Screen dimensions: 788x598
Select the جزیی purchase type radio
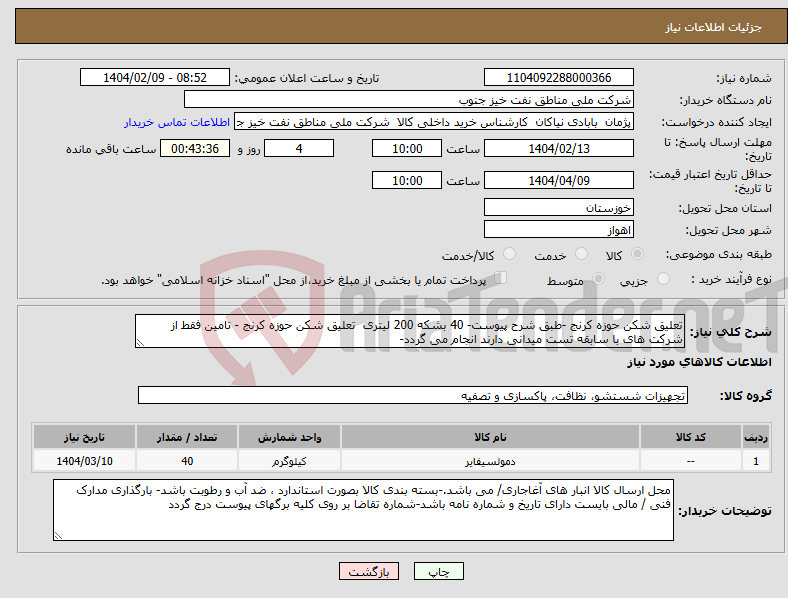click(663, 278)
